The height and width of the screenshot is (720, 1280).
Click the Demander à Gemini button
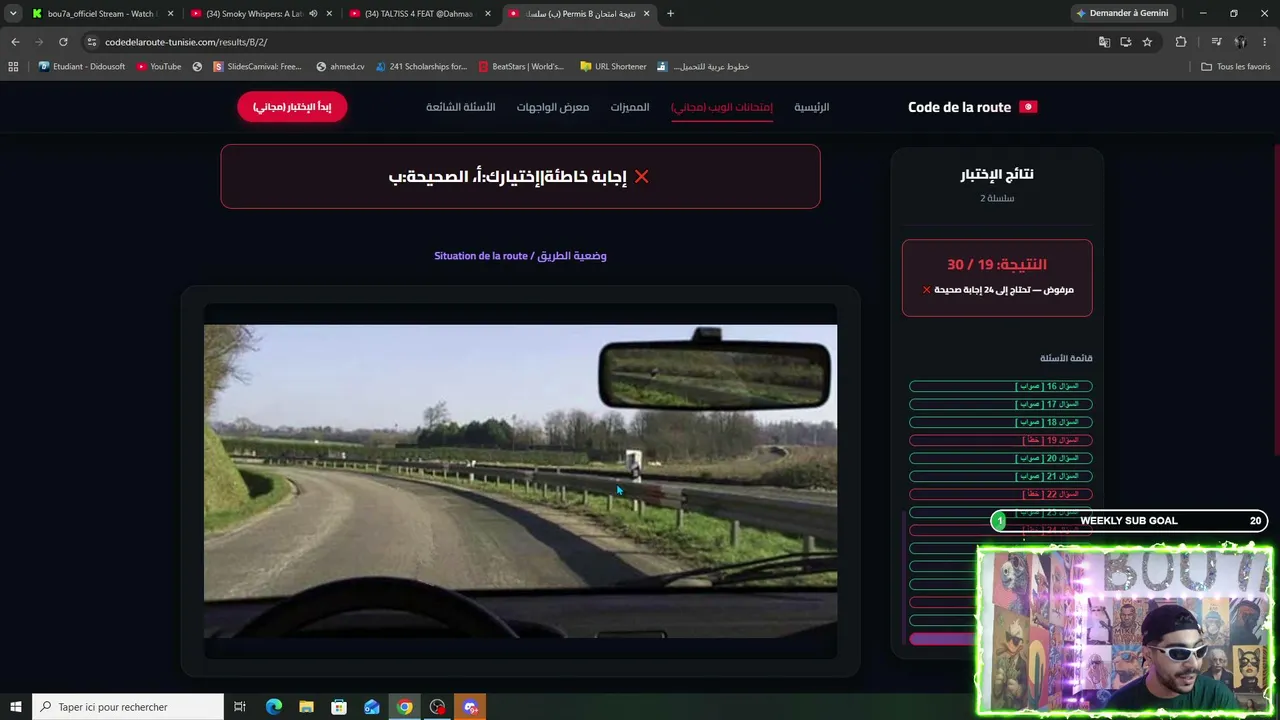pos(1122,13)
